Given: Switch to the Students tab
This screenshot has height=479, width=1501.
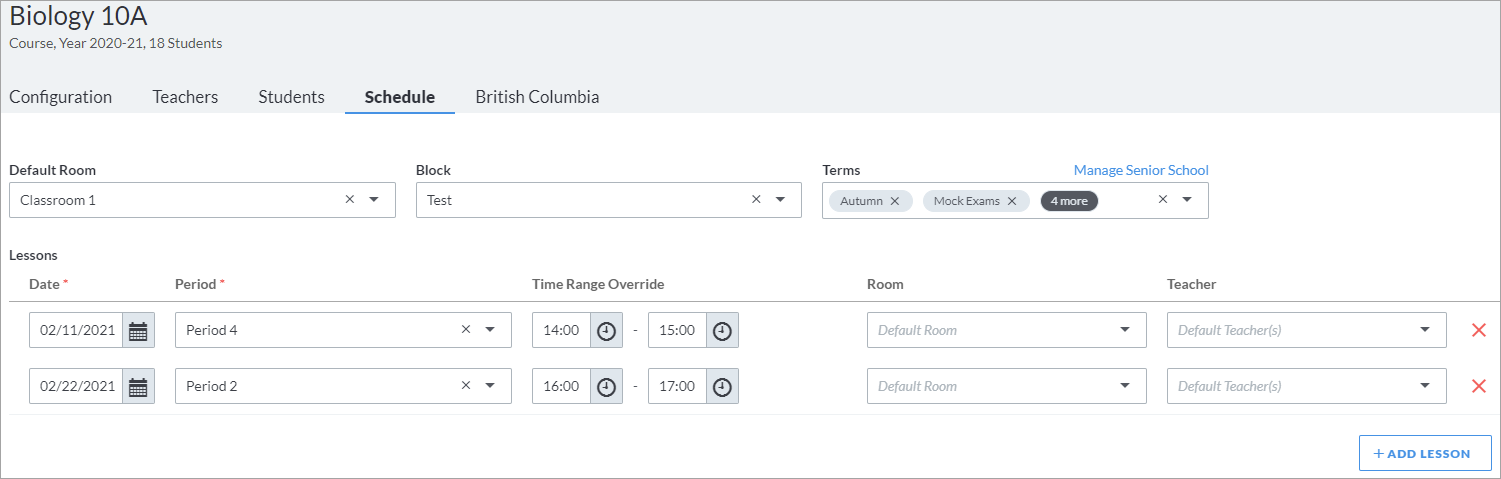Looking at the screenshot, I should [292, 97].
